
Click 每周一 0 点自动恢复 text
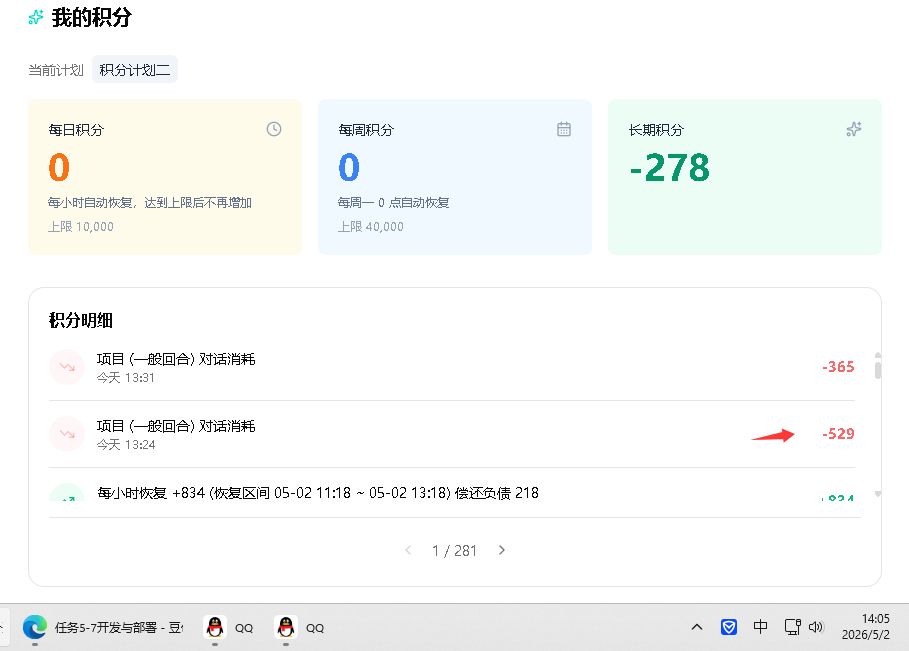[x=394, y=202]
